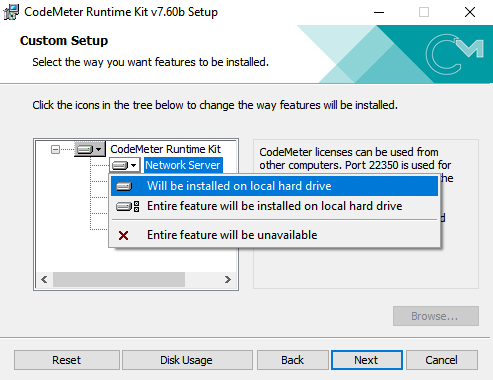The image size is (493, 380).
Task: Cancel the CodeMeter setup
Action: click(x=442, y=360)
